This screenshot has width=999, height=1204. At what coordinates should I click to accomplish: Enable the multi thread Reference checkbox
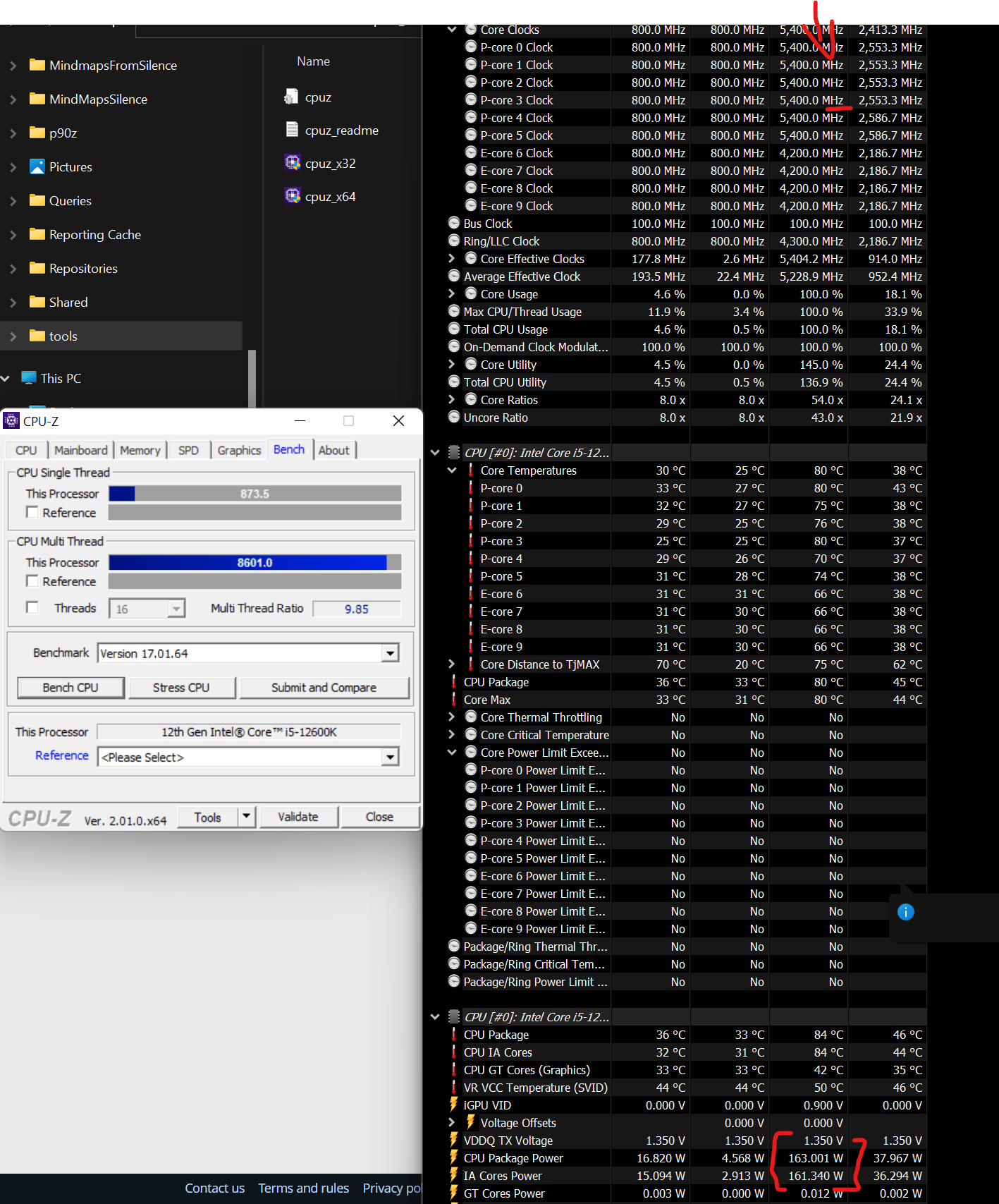coord(32,580)
